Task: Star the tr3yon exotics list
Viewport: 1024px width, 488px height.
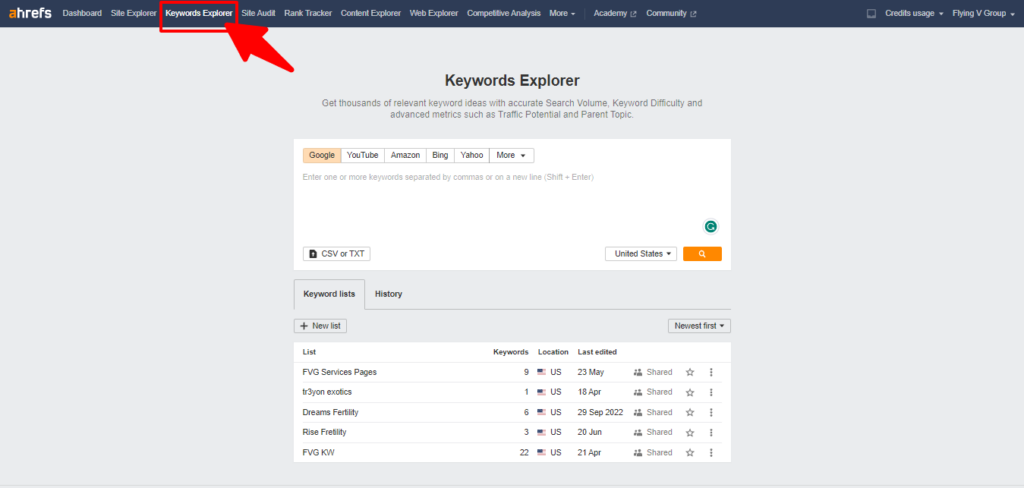Action: [690, 393]
